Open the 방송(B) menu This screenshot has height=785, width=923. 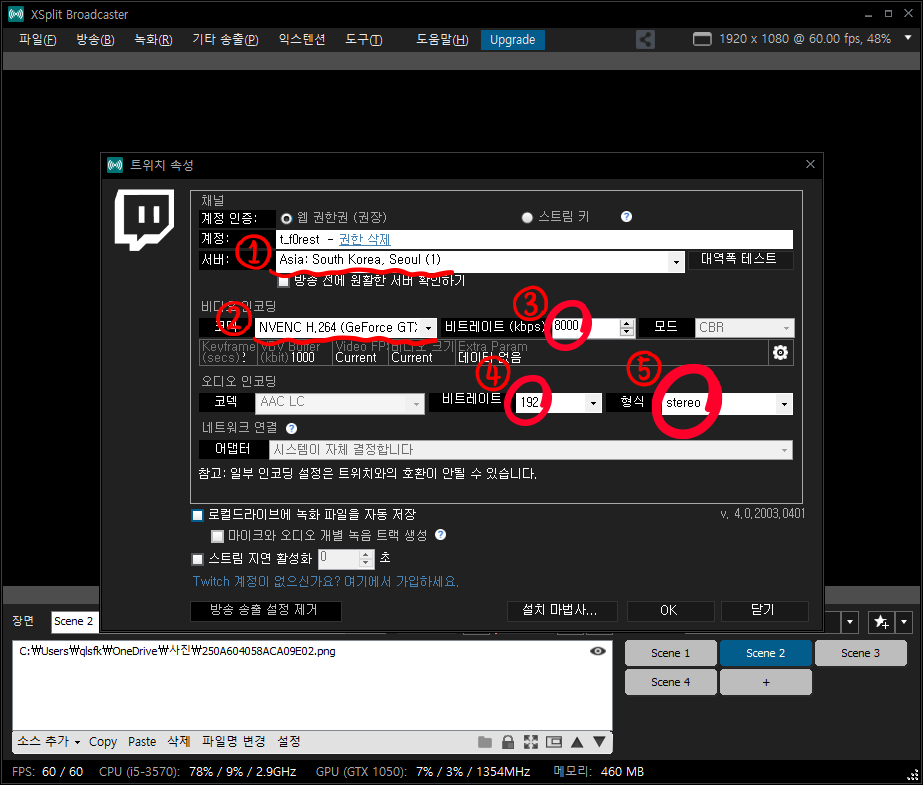click(95, 39)
